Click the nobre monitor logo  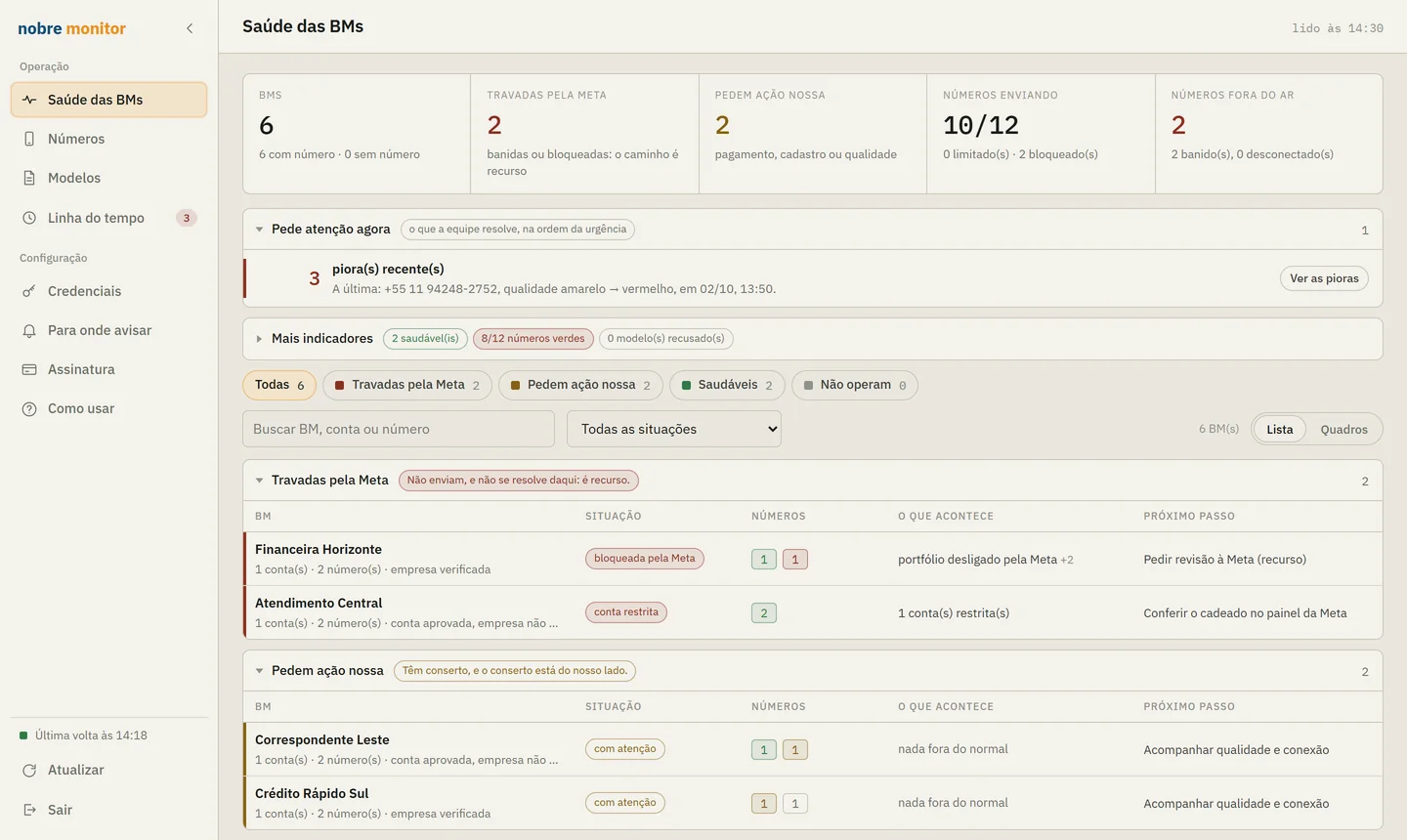[71, 28]
